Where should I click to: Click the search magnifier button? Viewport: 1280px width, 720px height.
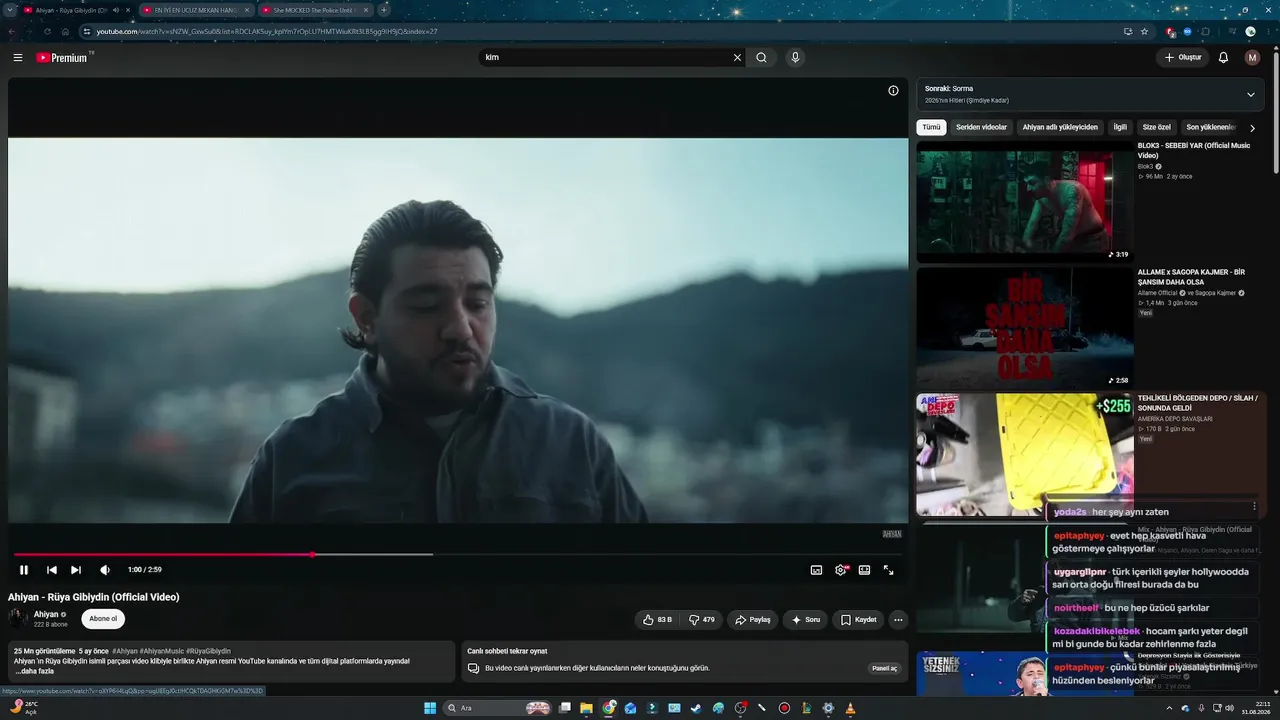pos(762,58)
